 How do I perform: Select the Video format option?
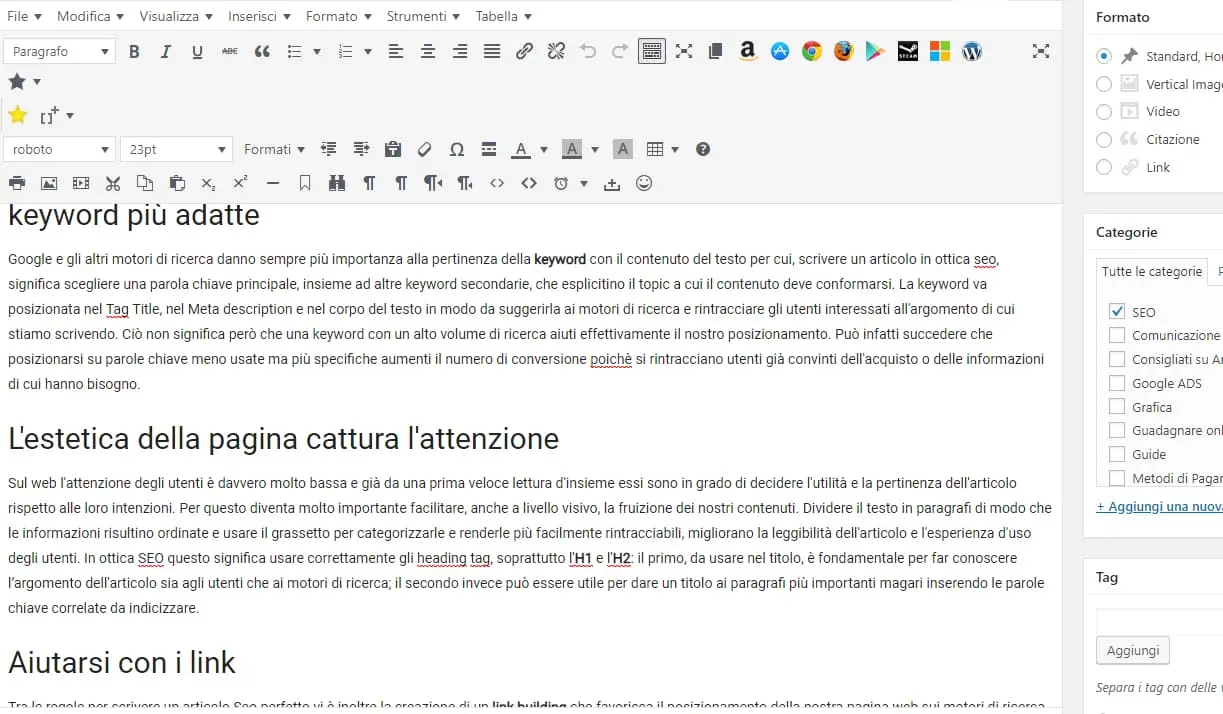[1104, 111]
